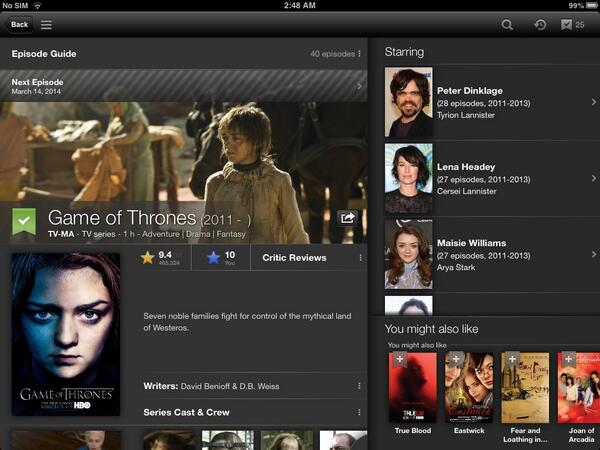
Task: Select Lena Headey's name
Action: coord(466,167)
